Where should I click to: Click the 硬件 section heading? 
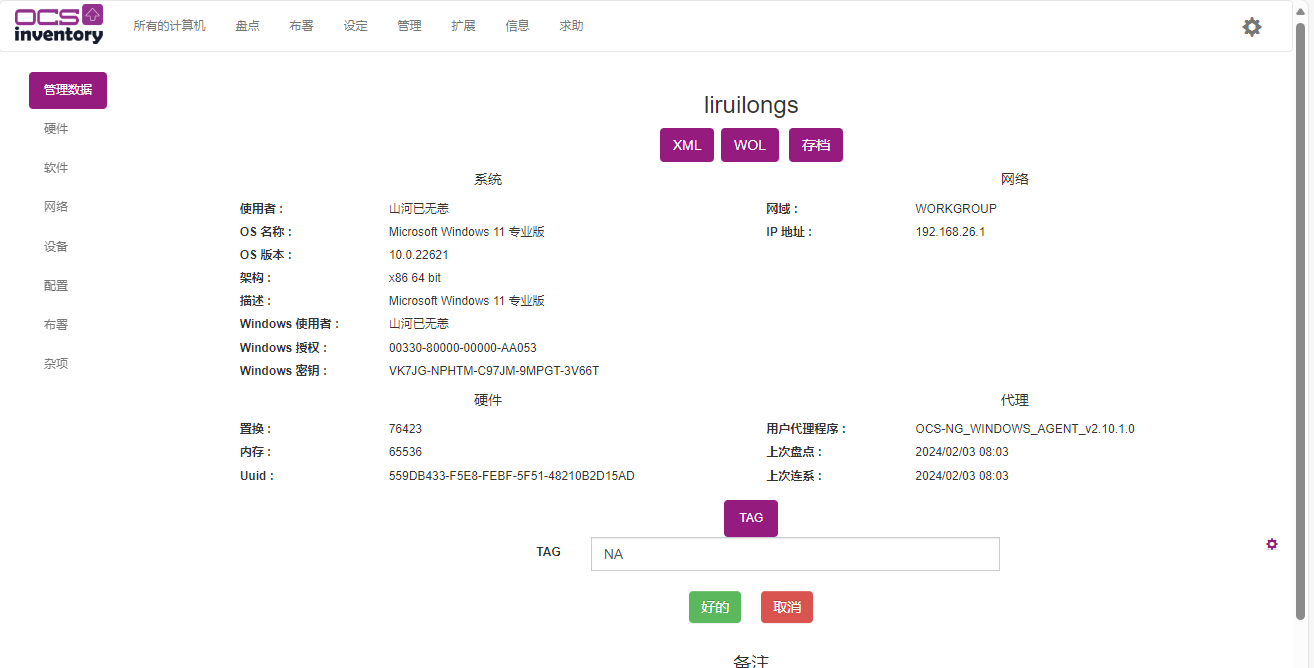pos(488,400)
